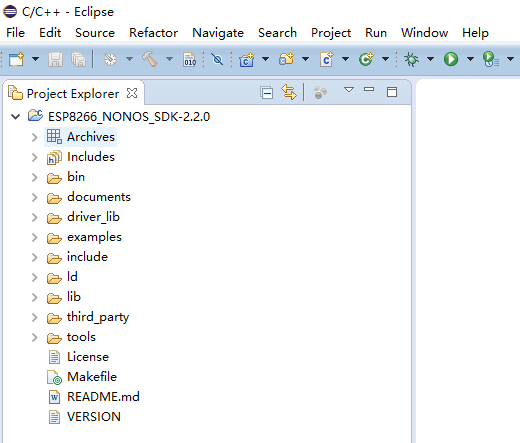Screen dimensions: 520x443
Task: Expand the bin folder
Action: pos(35,177)
